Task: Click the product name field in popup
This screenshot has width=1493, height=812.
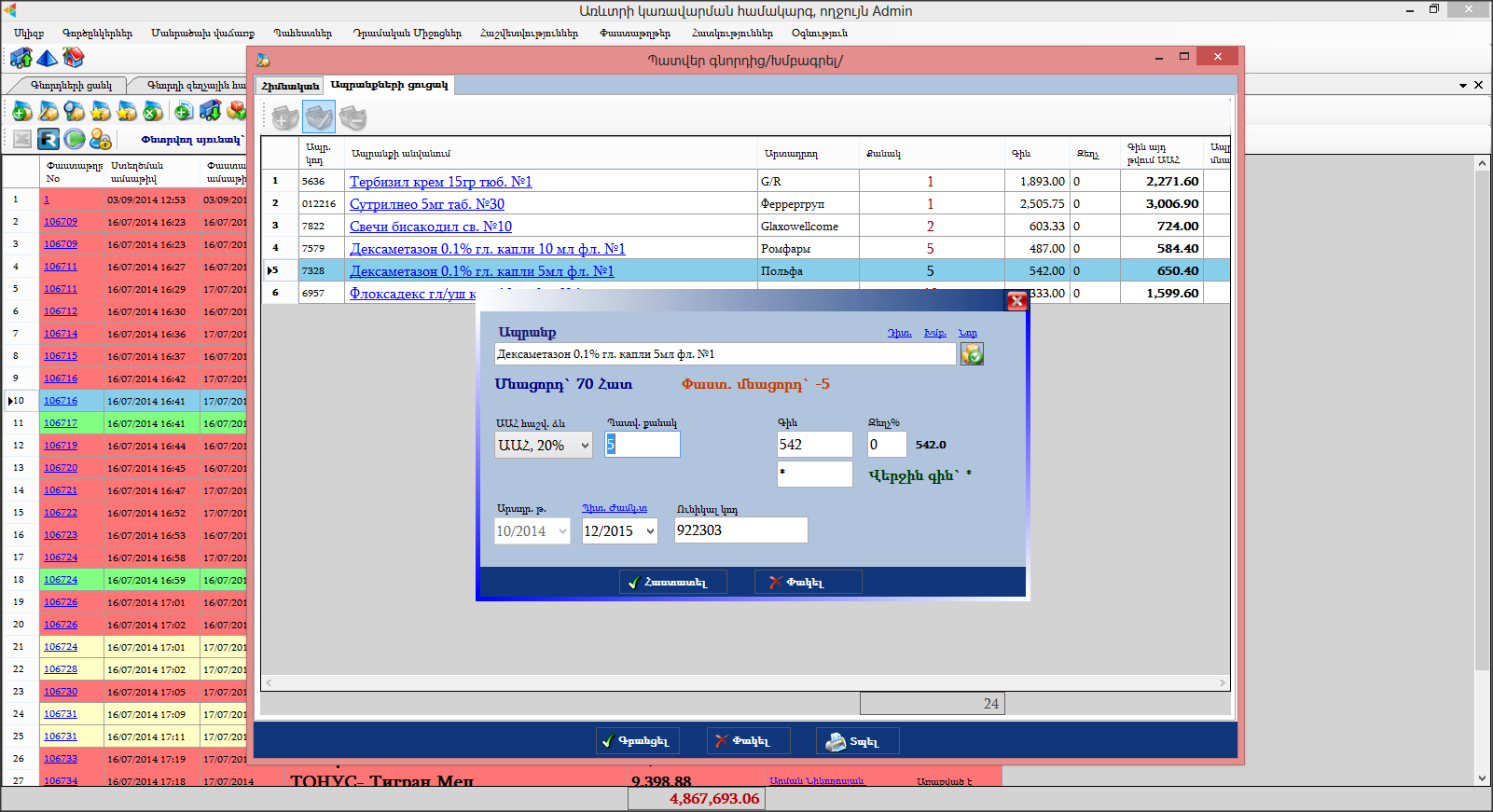Action: click(726, 354)
